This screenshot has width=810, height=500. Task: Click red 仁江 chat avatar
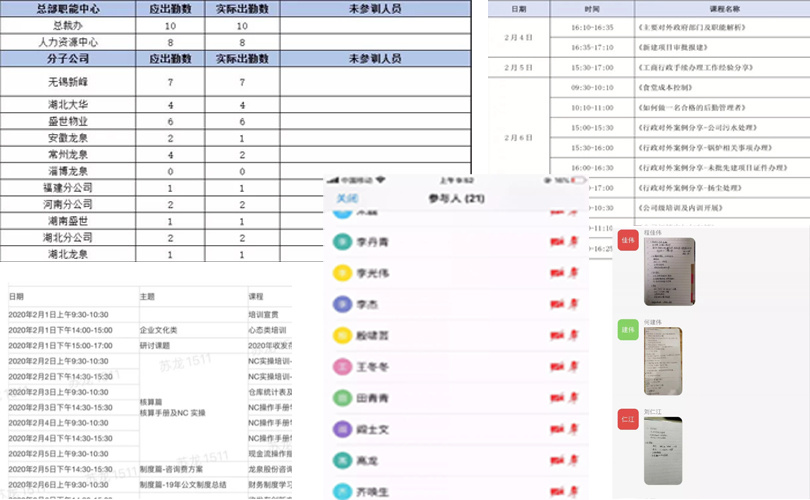[627, 419]
